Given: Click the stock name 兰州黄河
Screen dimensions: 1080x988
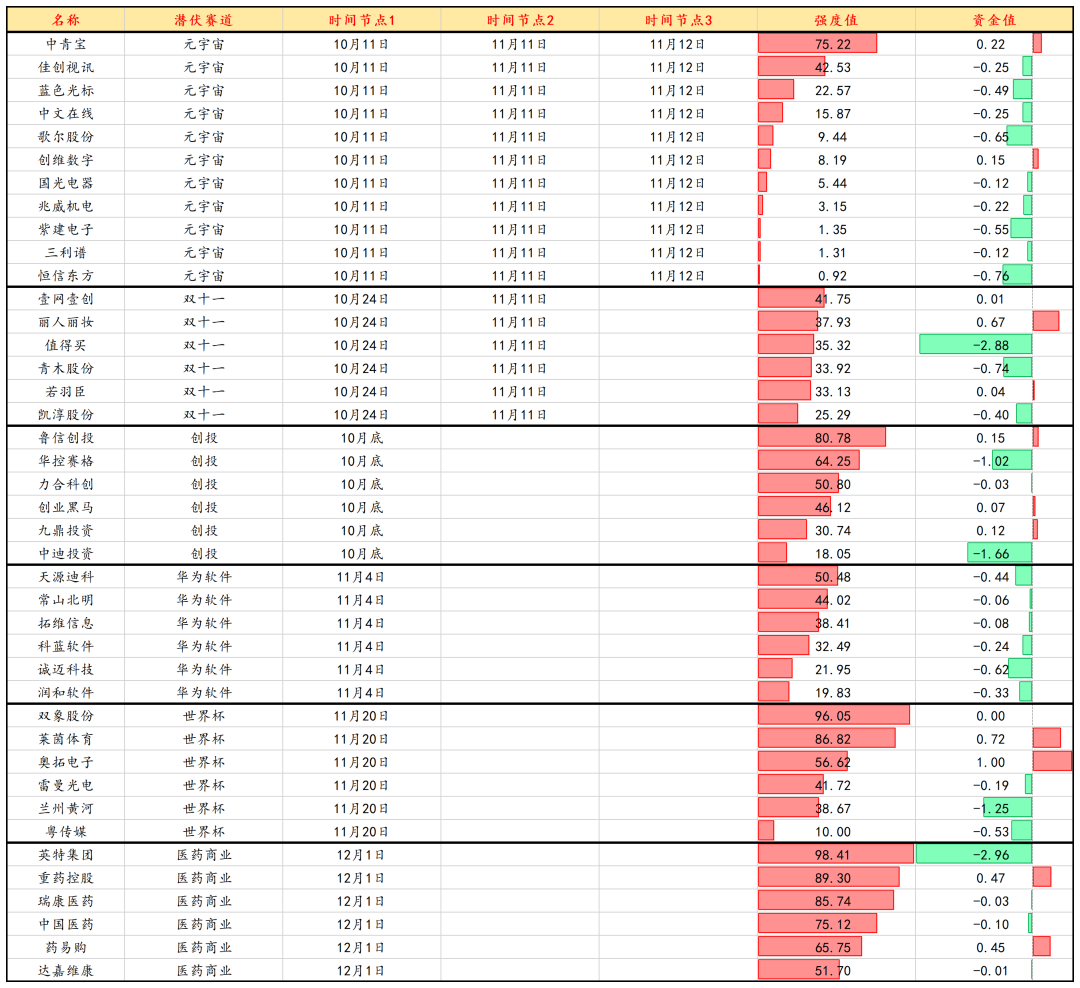Looking at the screenshot, I should [x=65, y=809].
